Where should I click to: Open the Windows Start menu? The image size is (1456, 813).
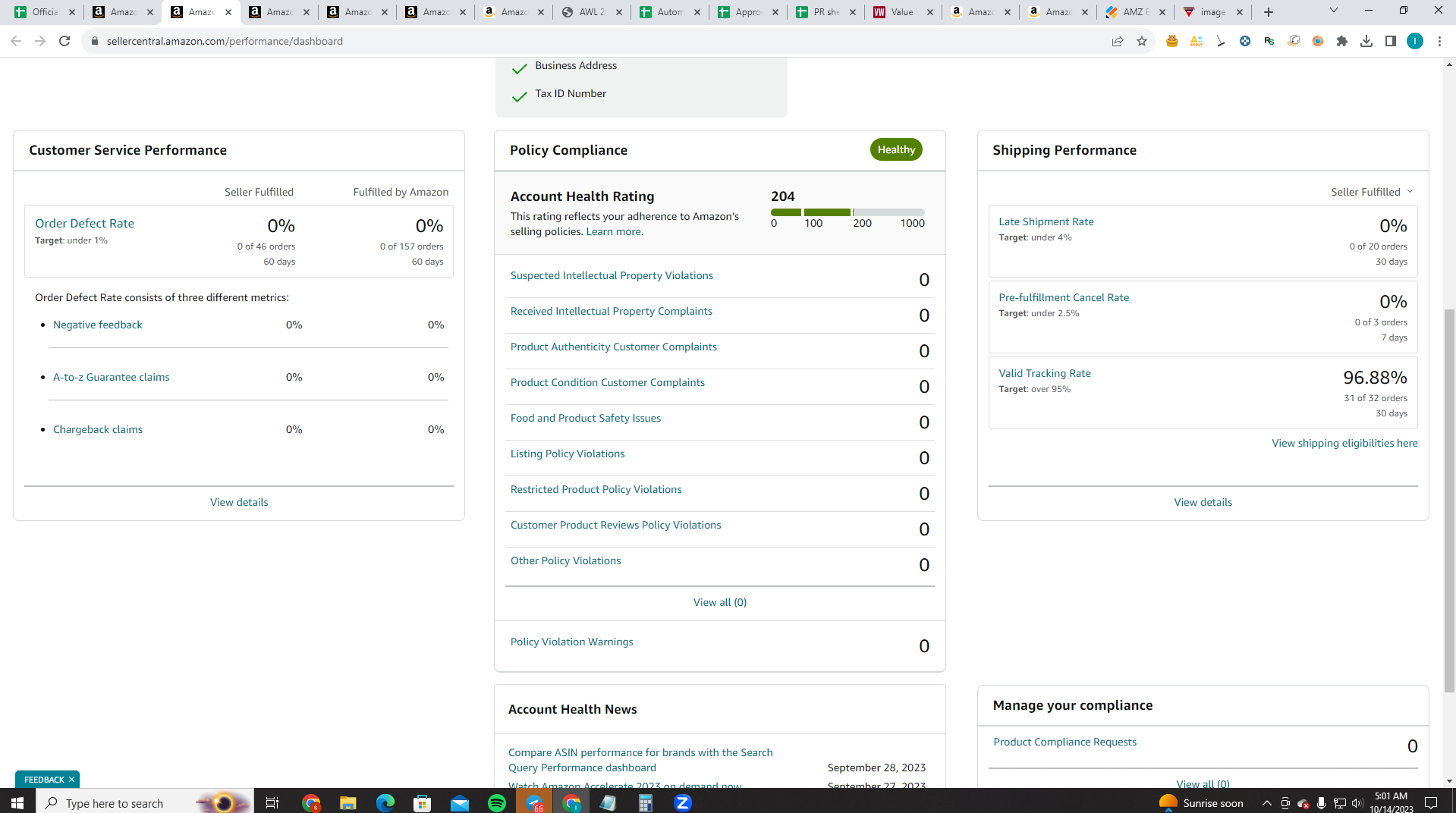tap(17, 802)
